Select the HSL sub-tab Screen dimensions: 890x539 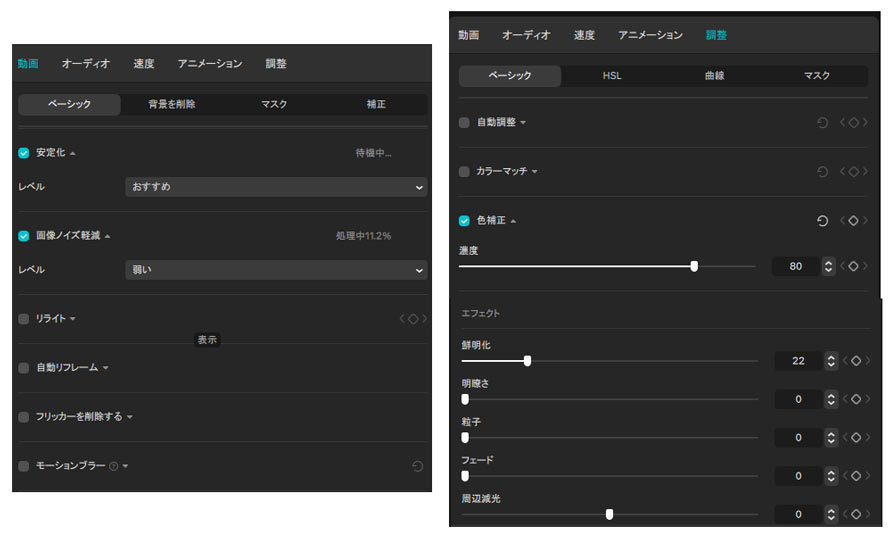click(x=612, y=75)
